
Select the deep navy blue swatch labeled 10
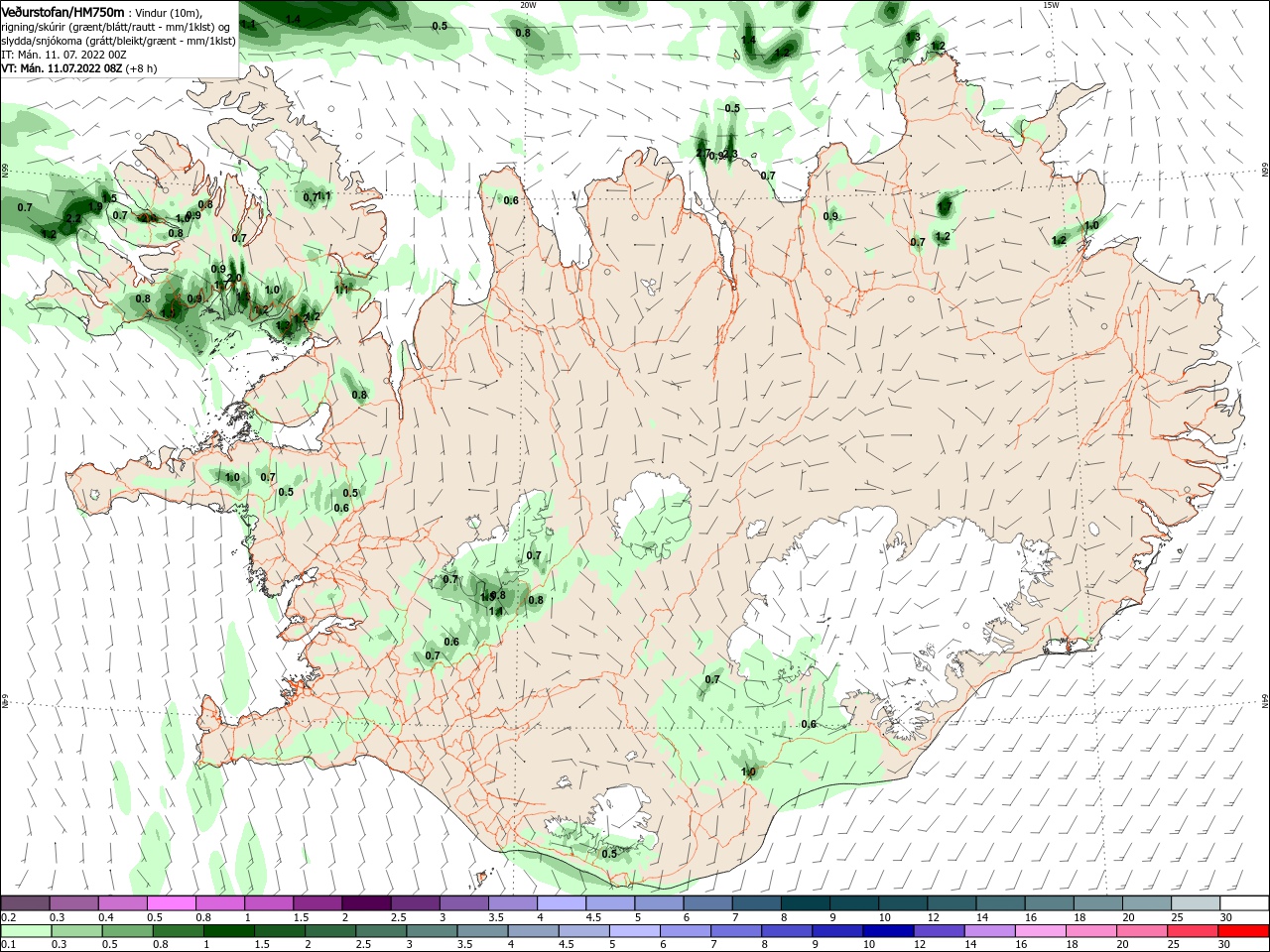(888, 931)
